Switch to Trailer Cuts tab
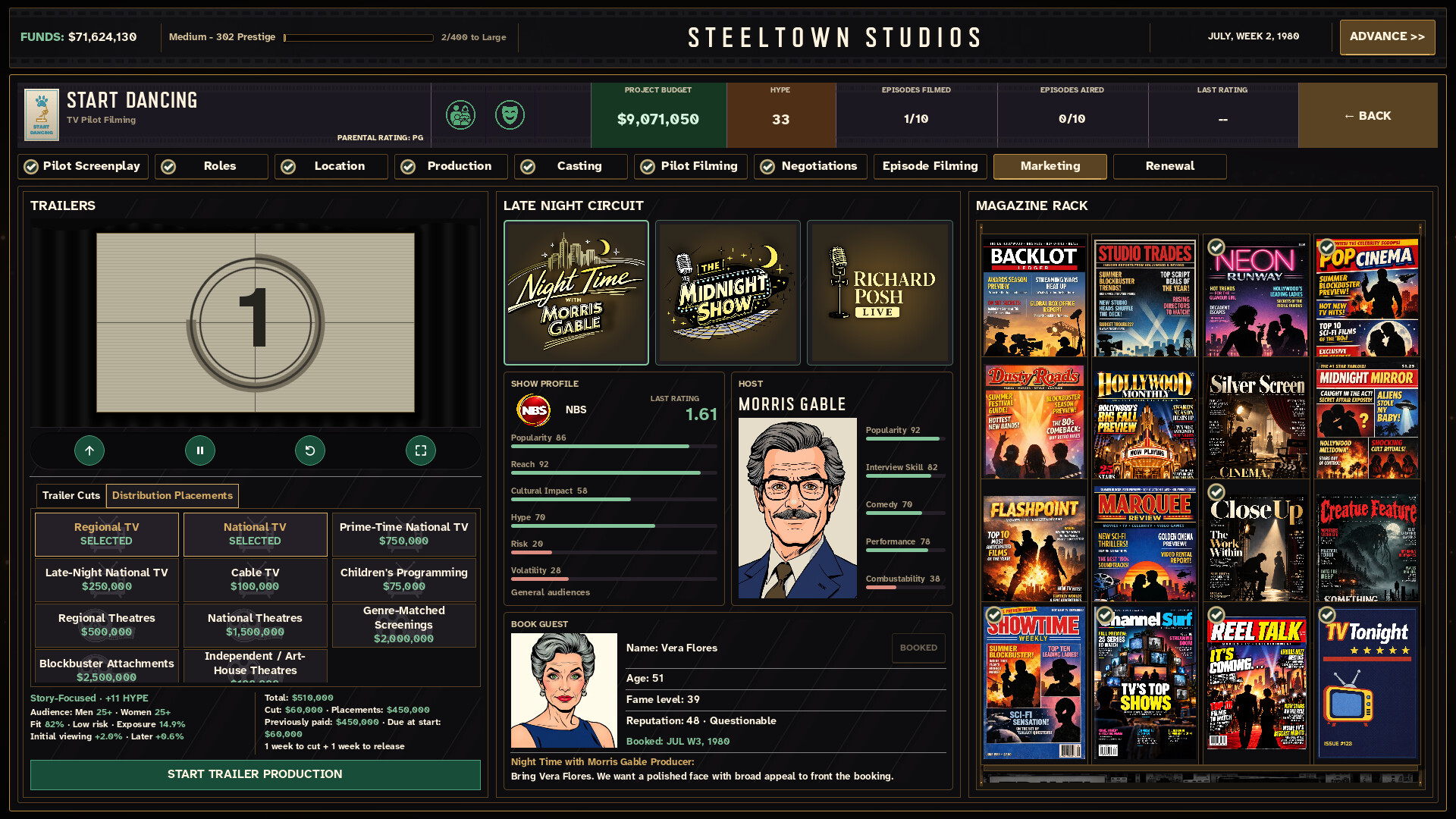This screenshot has width=1456, height=819. [x=71, y=495]
